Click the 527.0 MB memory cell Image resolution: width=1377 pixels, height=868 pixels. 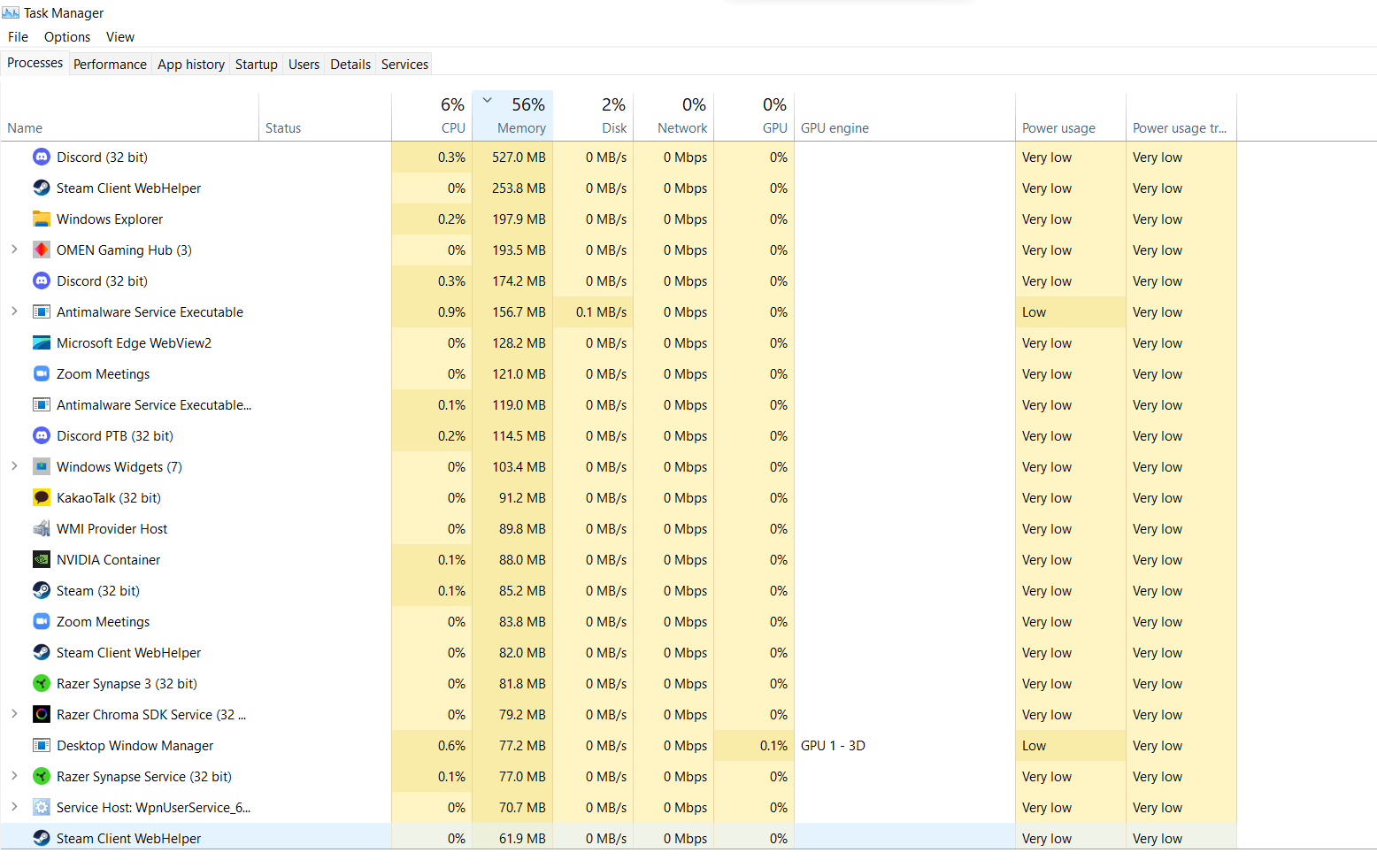click(512, 157)
